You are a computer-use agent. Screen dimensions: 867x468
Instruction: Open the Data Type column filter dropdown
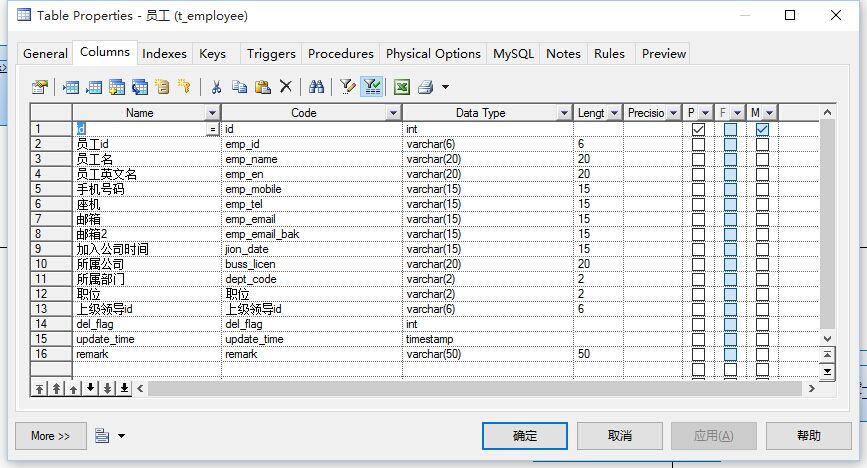564,113
